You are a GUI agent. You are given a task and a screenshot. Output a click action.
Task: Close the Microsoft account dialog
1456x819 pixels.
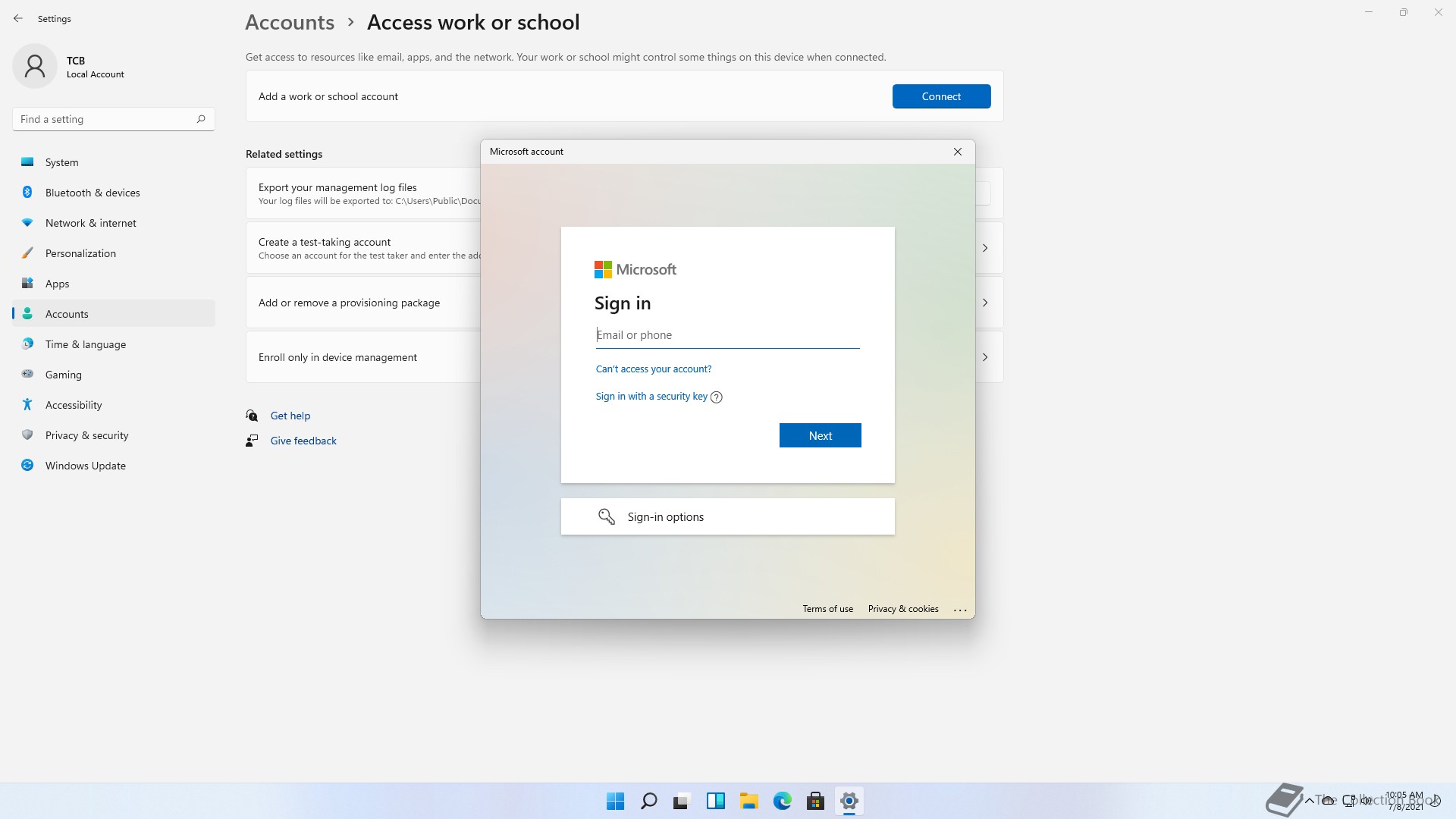[x=958, y=152]
